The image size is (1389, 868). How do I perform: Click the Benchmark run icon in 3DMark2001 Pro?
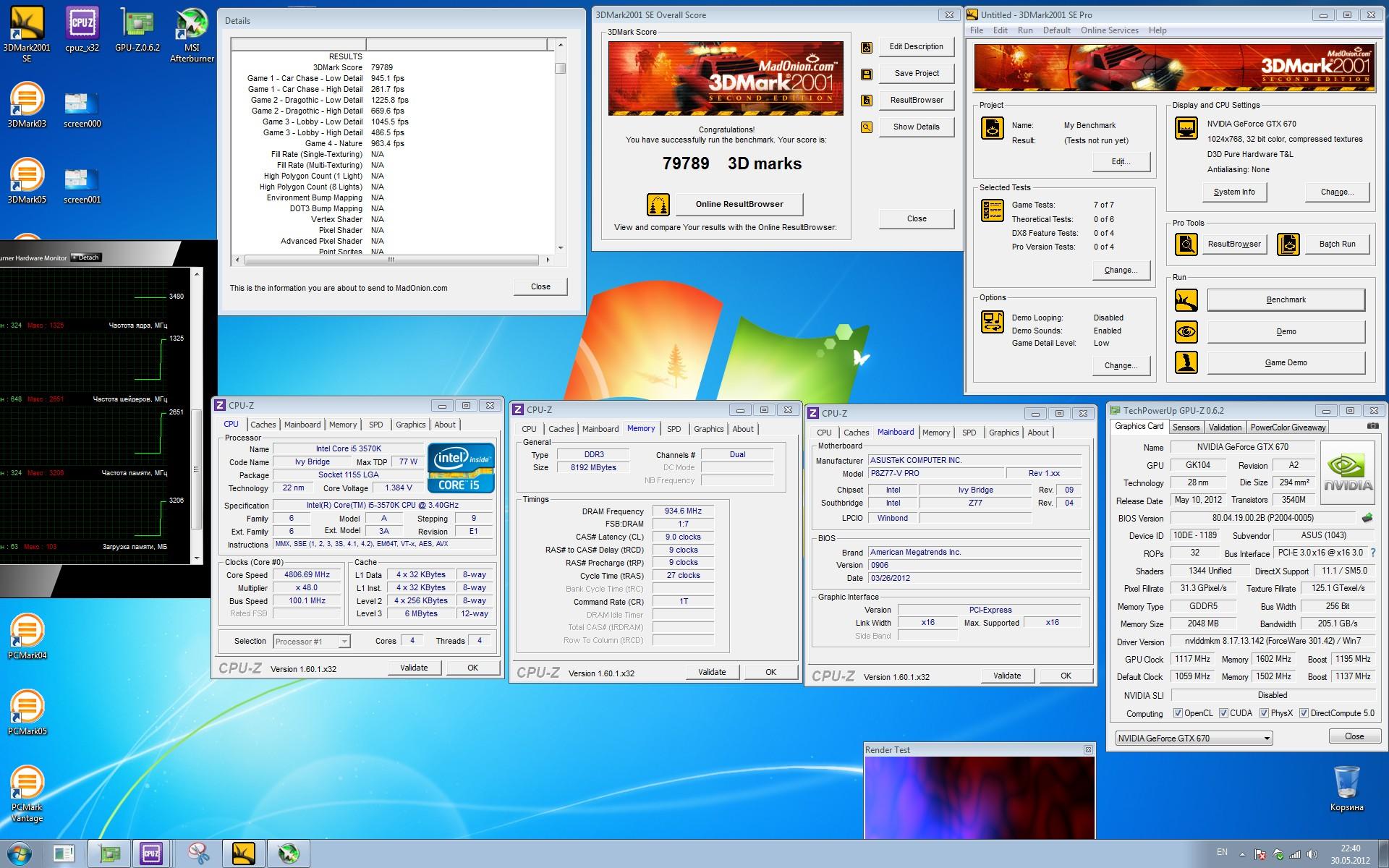click(1186, 300)
